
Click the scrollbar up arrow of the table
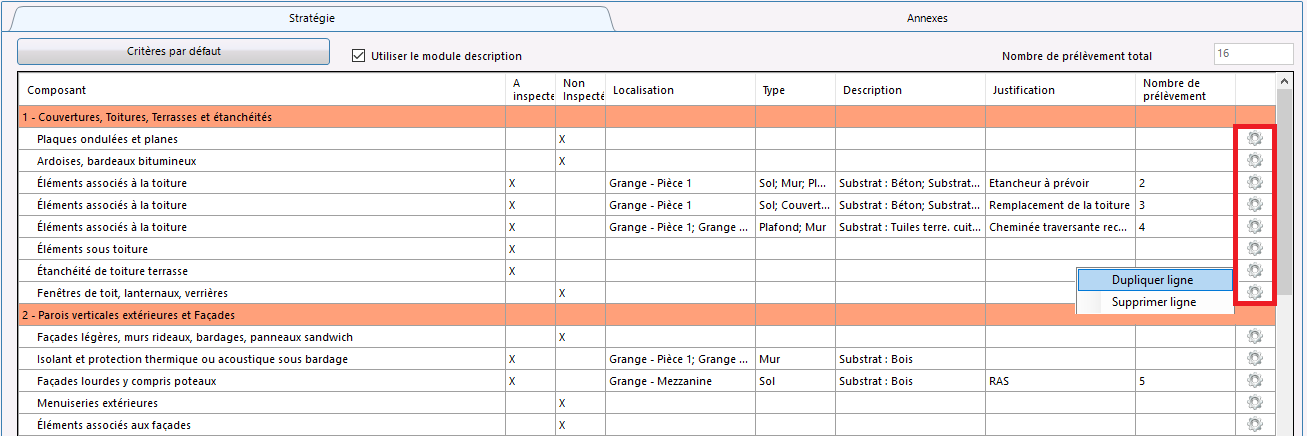tap(1285, 81)
